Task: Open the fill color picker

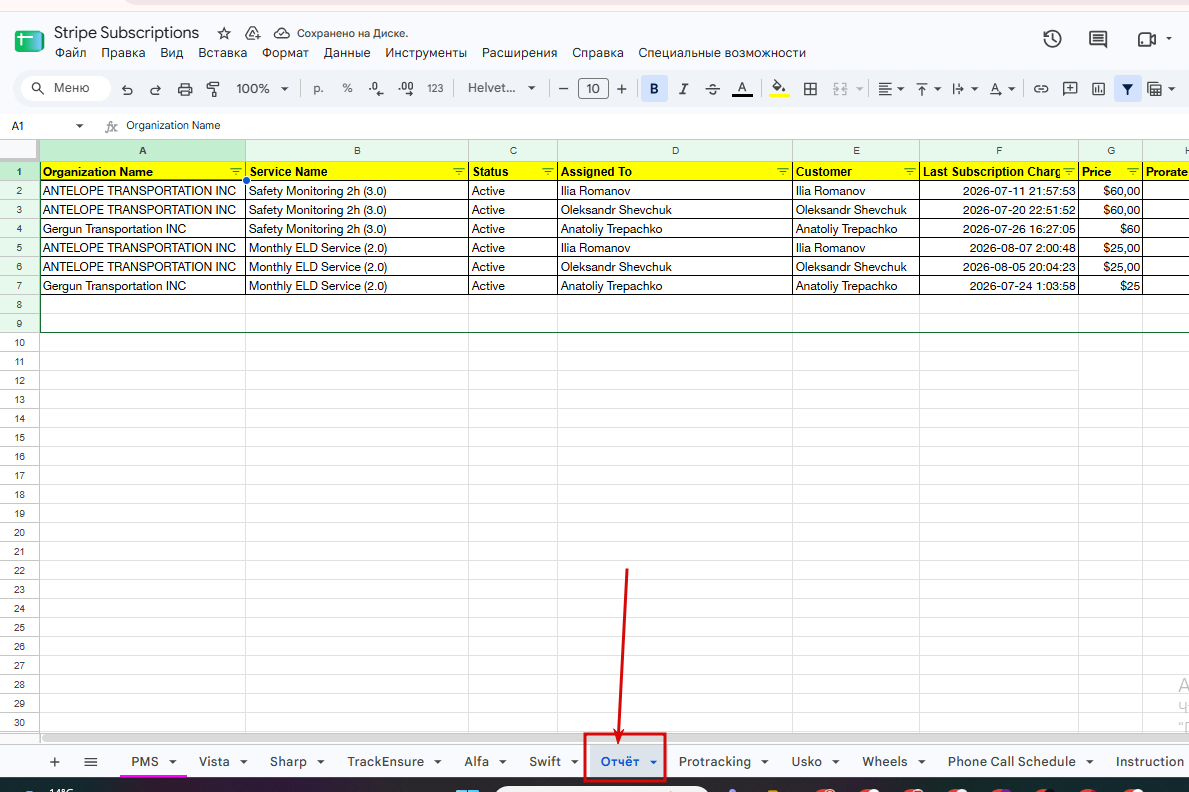Action: (x=779, y=89)
